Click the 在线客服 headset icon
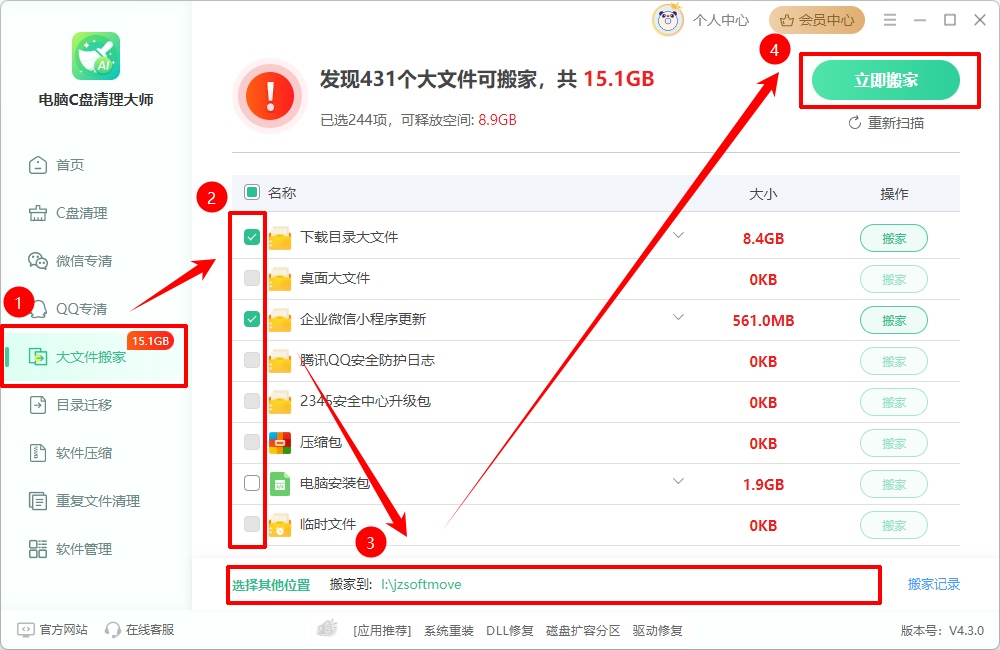 click(113, 630)
